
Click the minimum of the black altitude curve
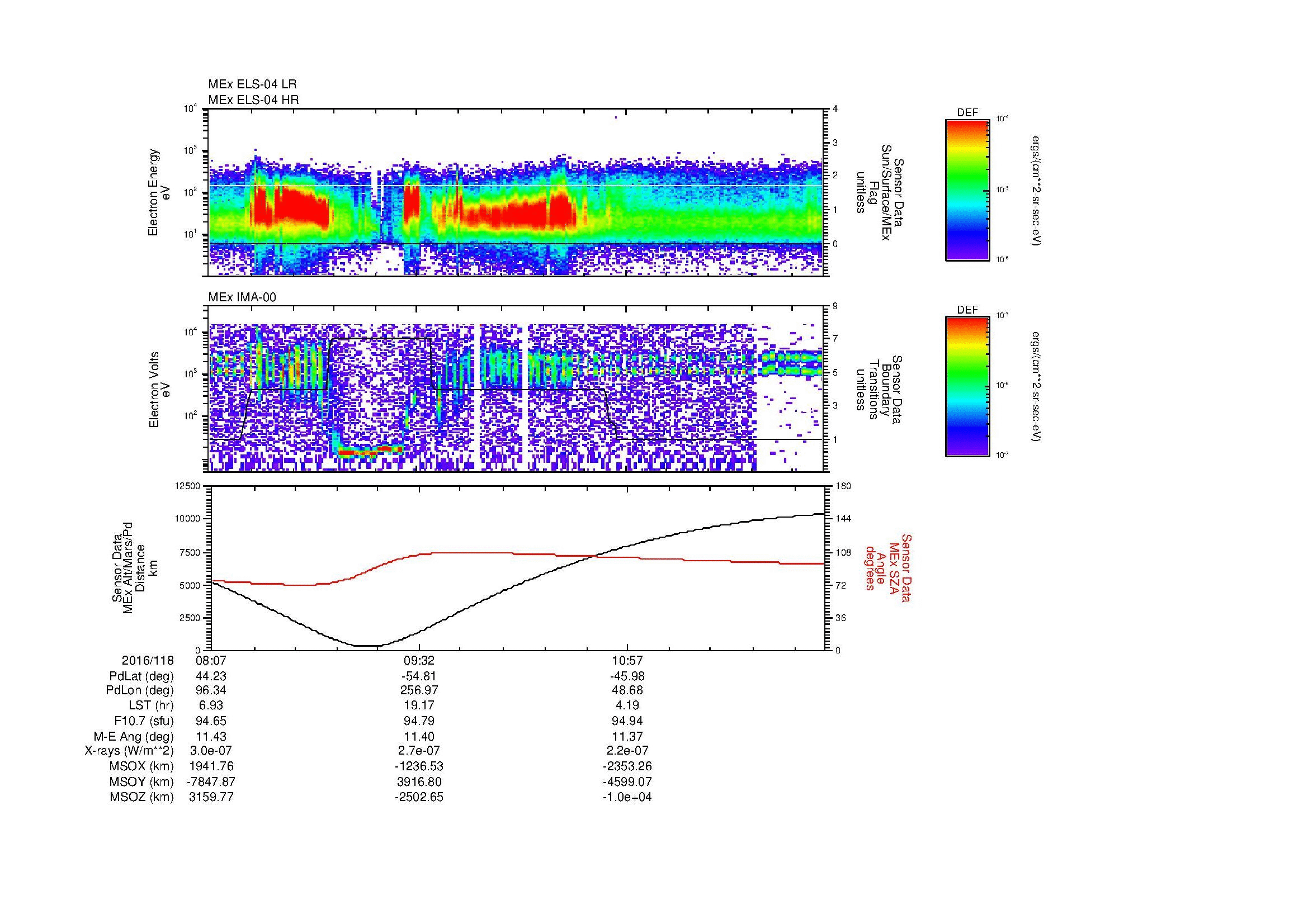(x=367, y=646)
